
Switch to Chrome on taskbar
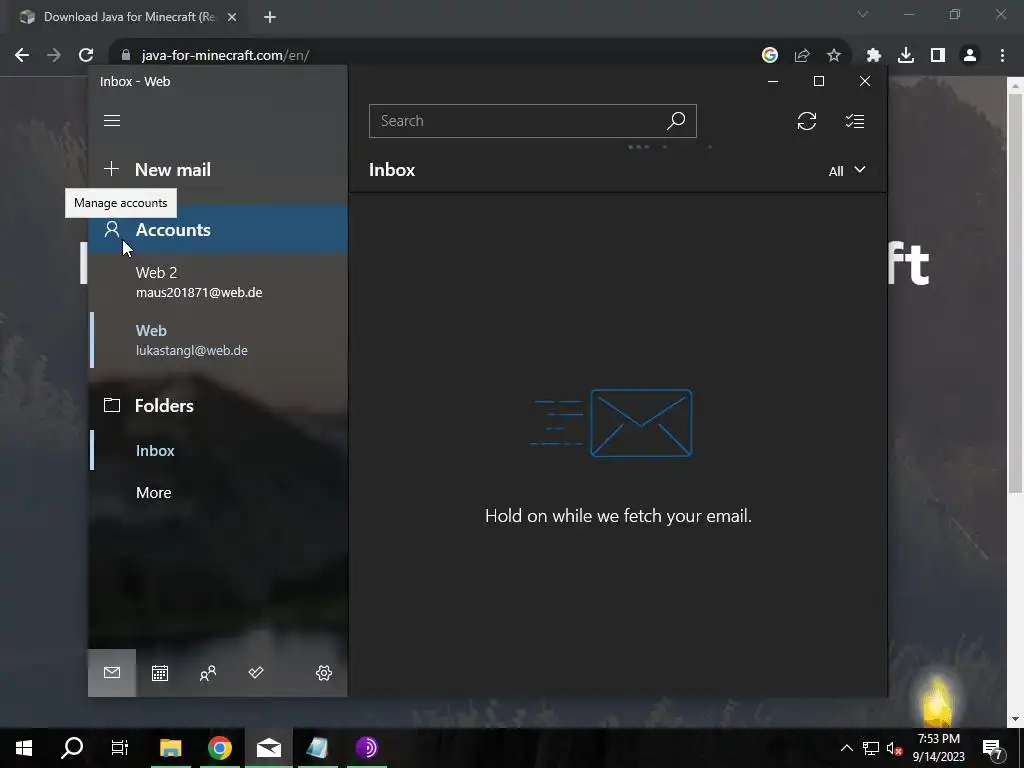click(220, 748)
